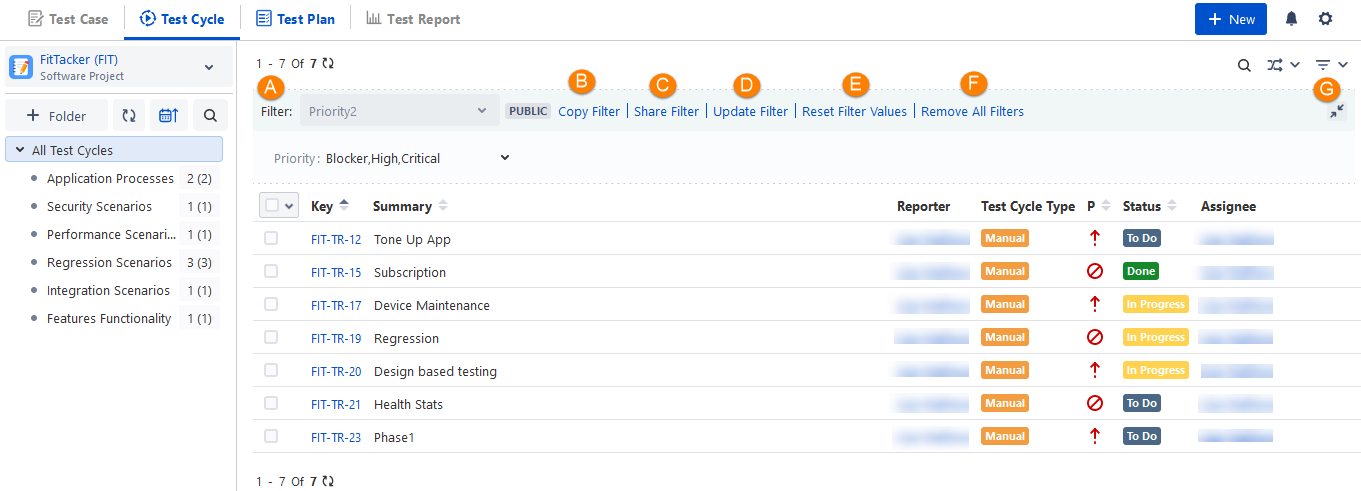Screen dimensions: 1361x491
Task: Click the priority arrow for FIT-TR-20
Action: (x=1095, y=371)
